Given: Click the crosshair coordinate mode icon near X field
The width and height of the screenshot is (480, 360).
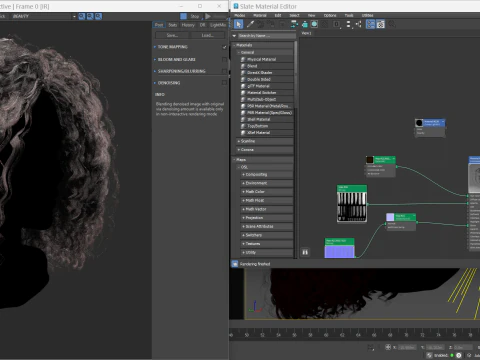Looking at the screenshot, I should 388,347.
